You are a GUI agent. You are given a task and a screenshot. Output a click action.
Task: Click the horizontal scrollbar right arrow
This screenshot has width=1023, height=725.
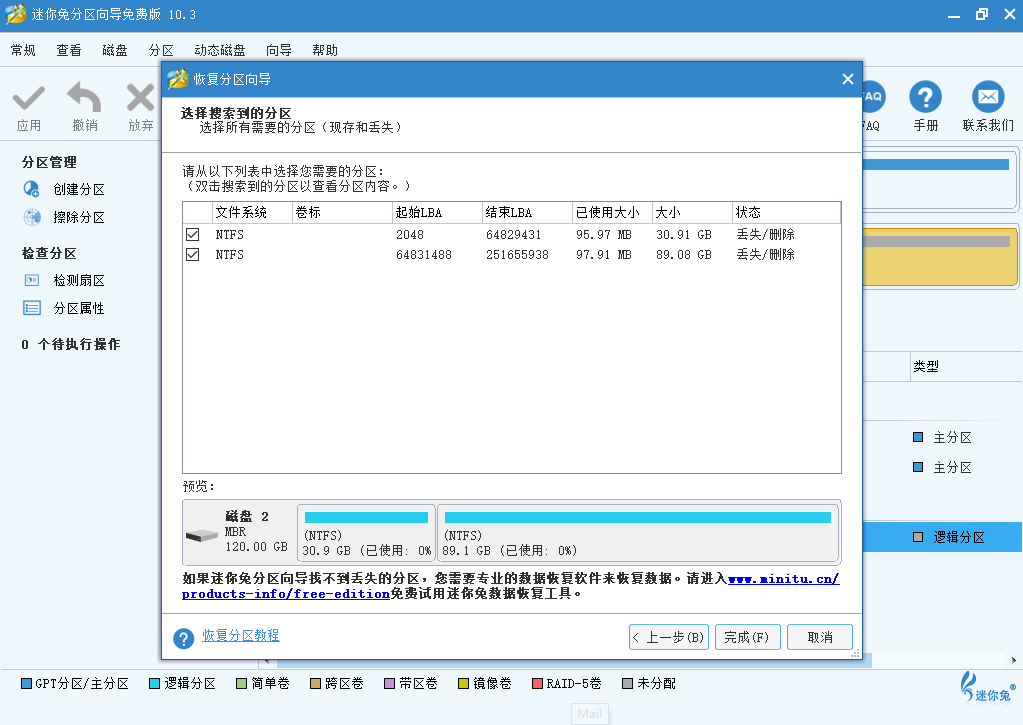pyautogui.click(x=1014, y=660)
